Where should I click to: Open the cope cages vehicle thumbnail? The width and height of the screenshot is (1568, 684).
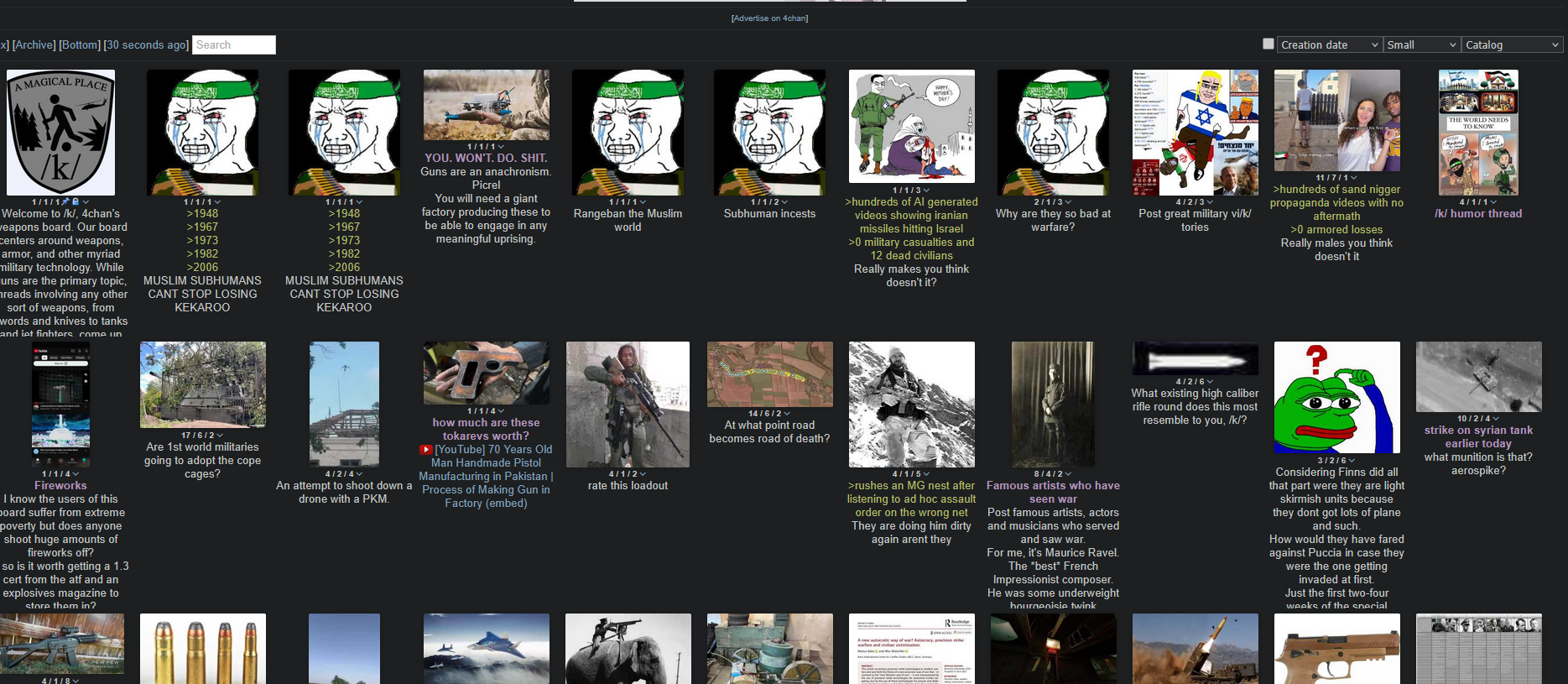tap(203, 385)
